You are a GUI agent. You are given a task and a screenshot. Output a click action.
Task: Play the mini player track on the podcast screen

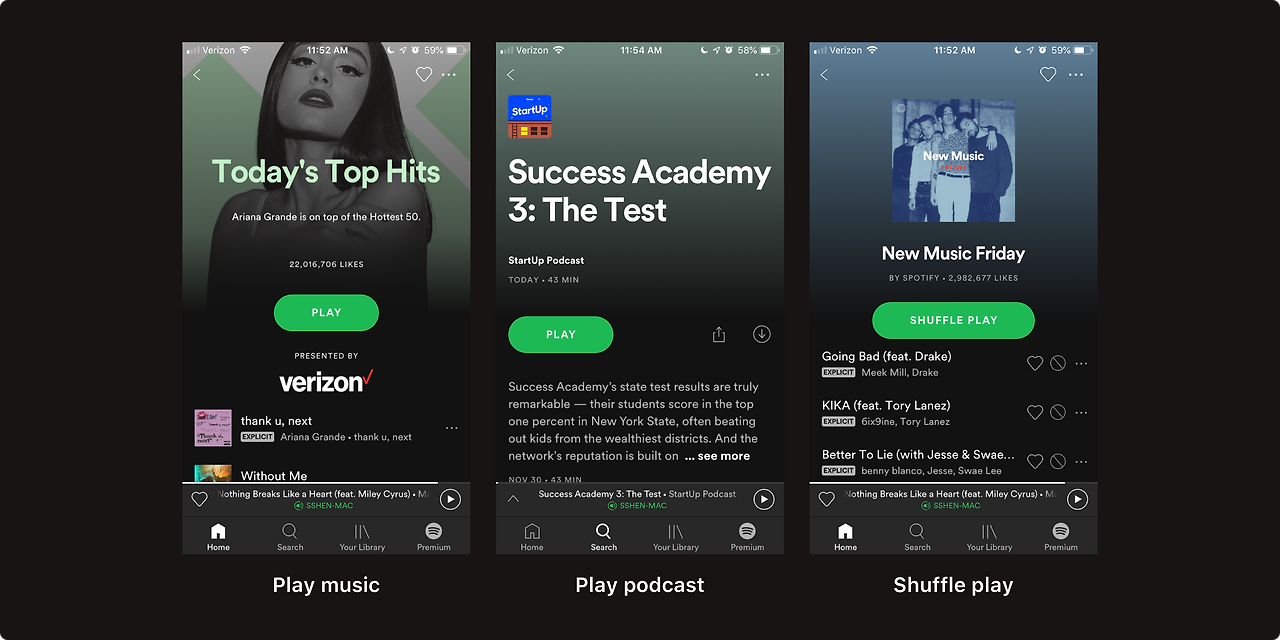(764, 499)
